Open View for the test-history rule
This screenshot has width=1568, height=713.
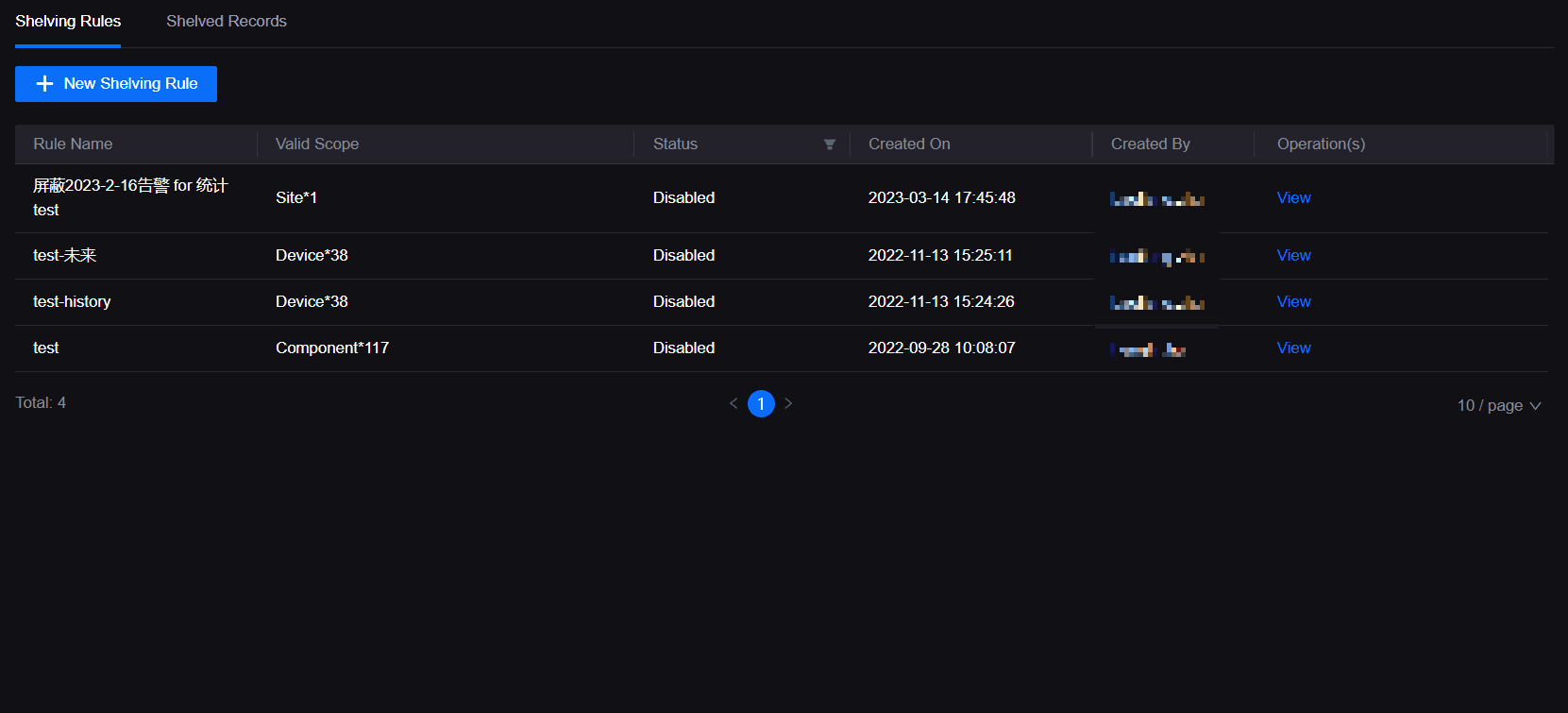pyautogui.click(x=1293, y=302)
